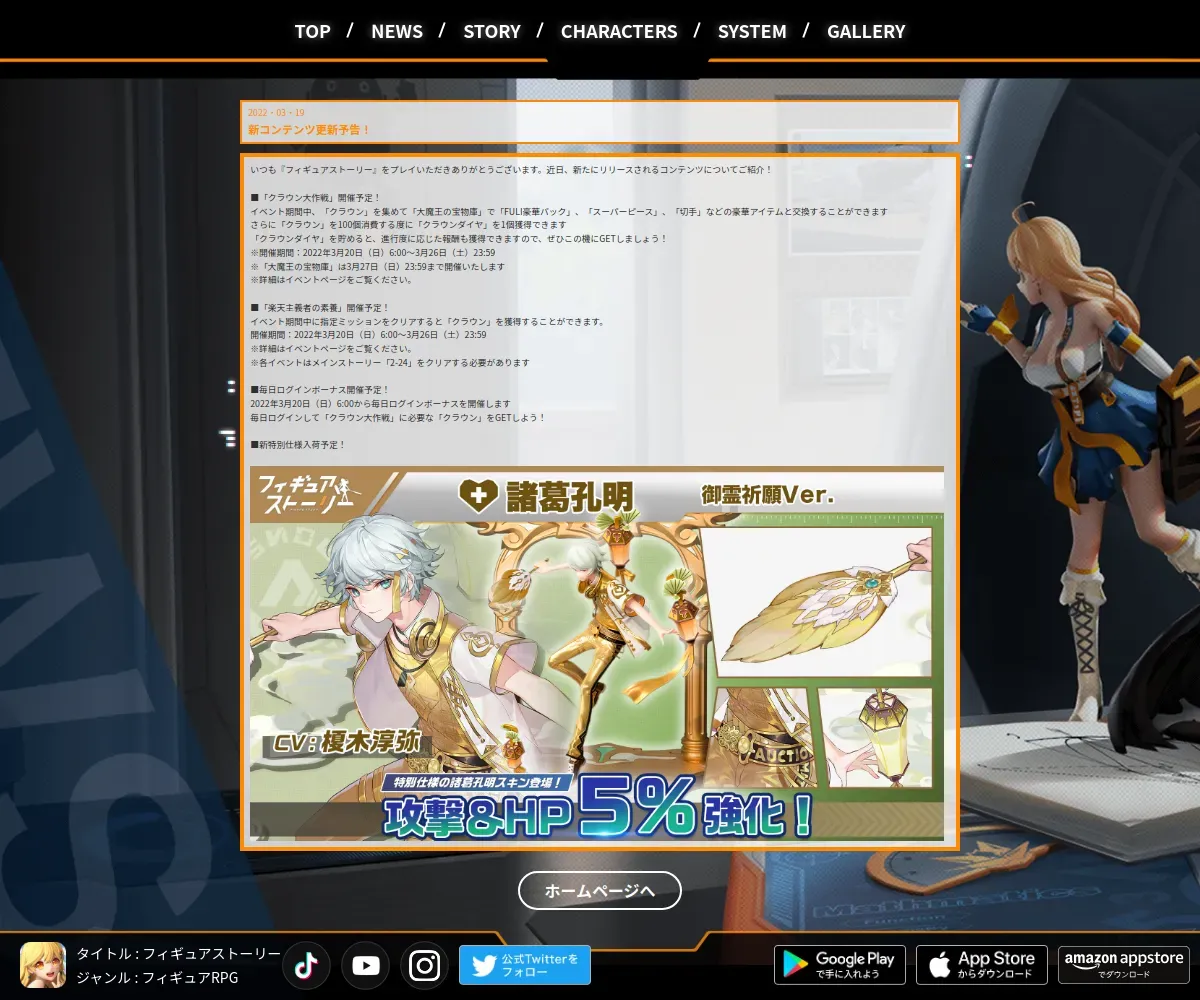Click the Google Play download badge

(x=840, y=965)
